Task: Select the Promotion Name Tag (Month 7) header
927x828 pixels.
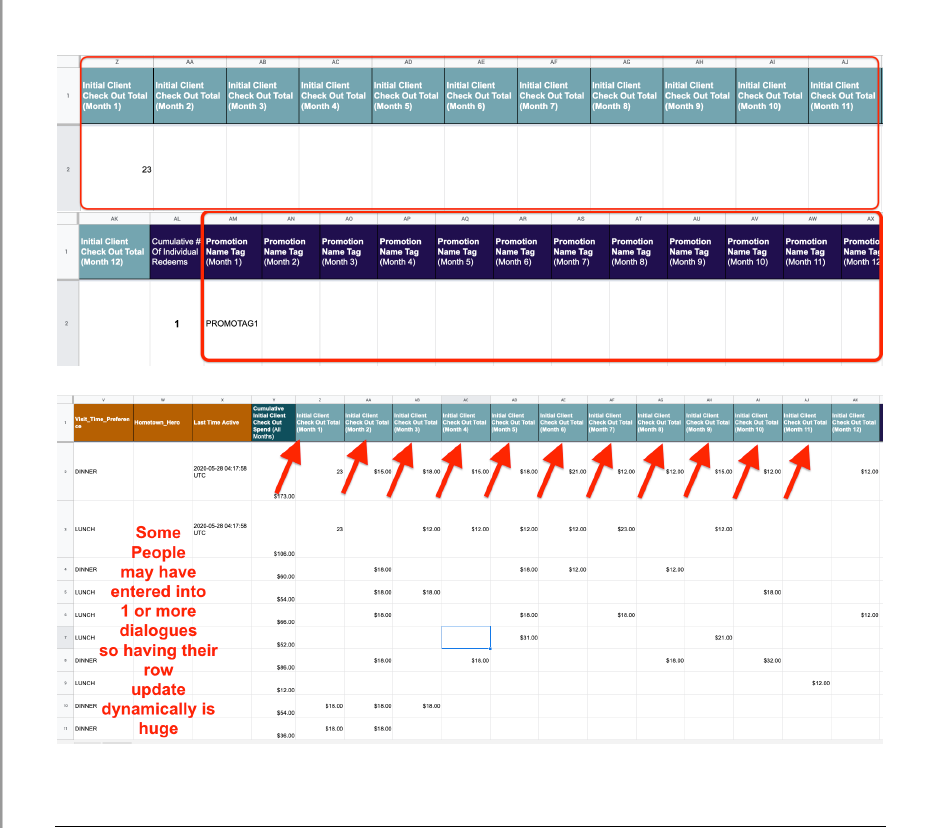Action: click(x=581, y=251)
